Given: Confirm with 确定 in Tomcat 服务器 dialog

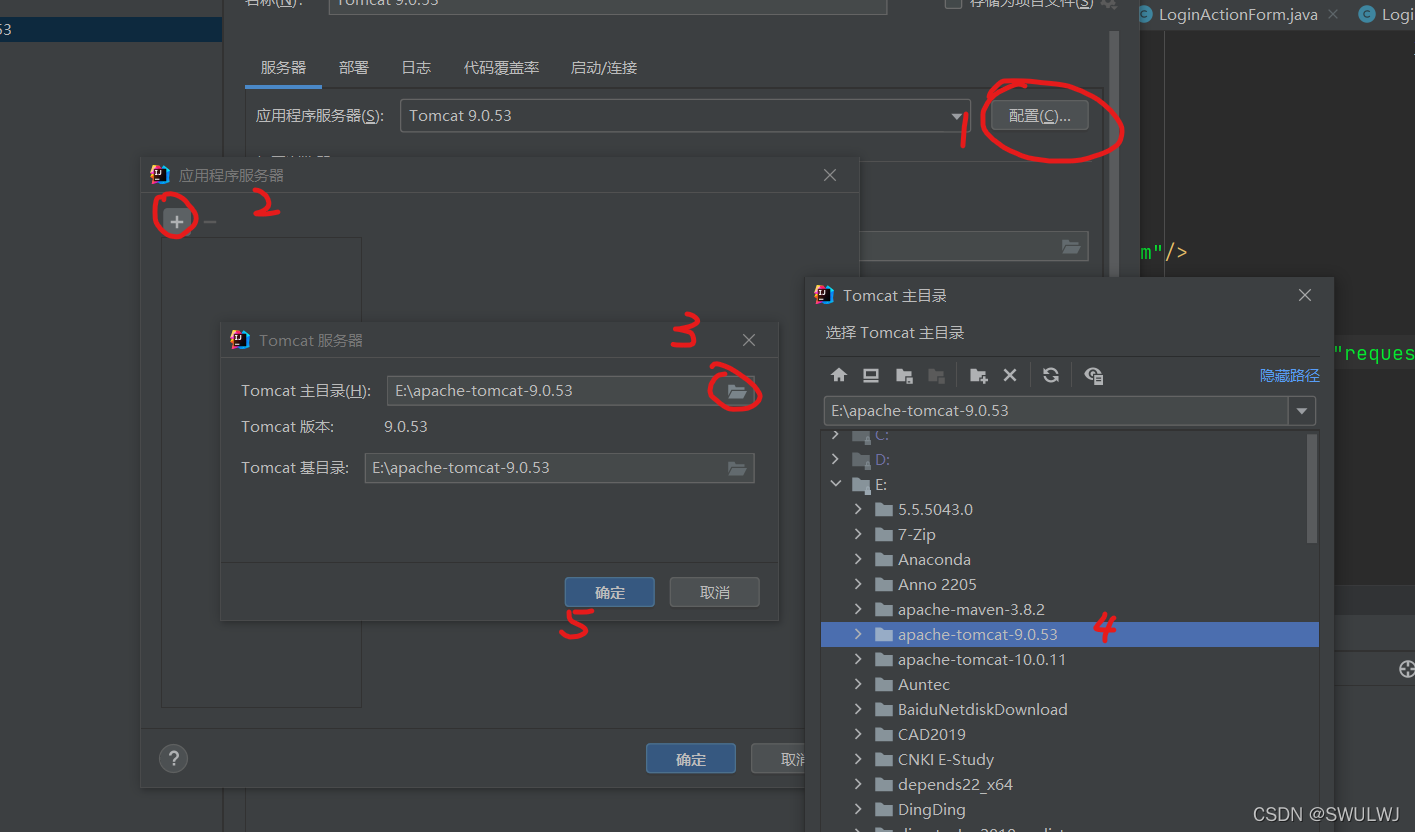Looking at the screenshot, I should [x=610, y=592].
